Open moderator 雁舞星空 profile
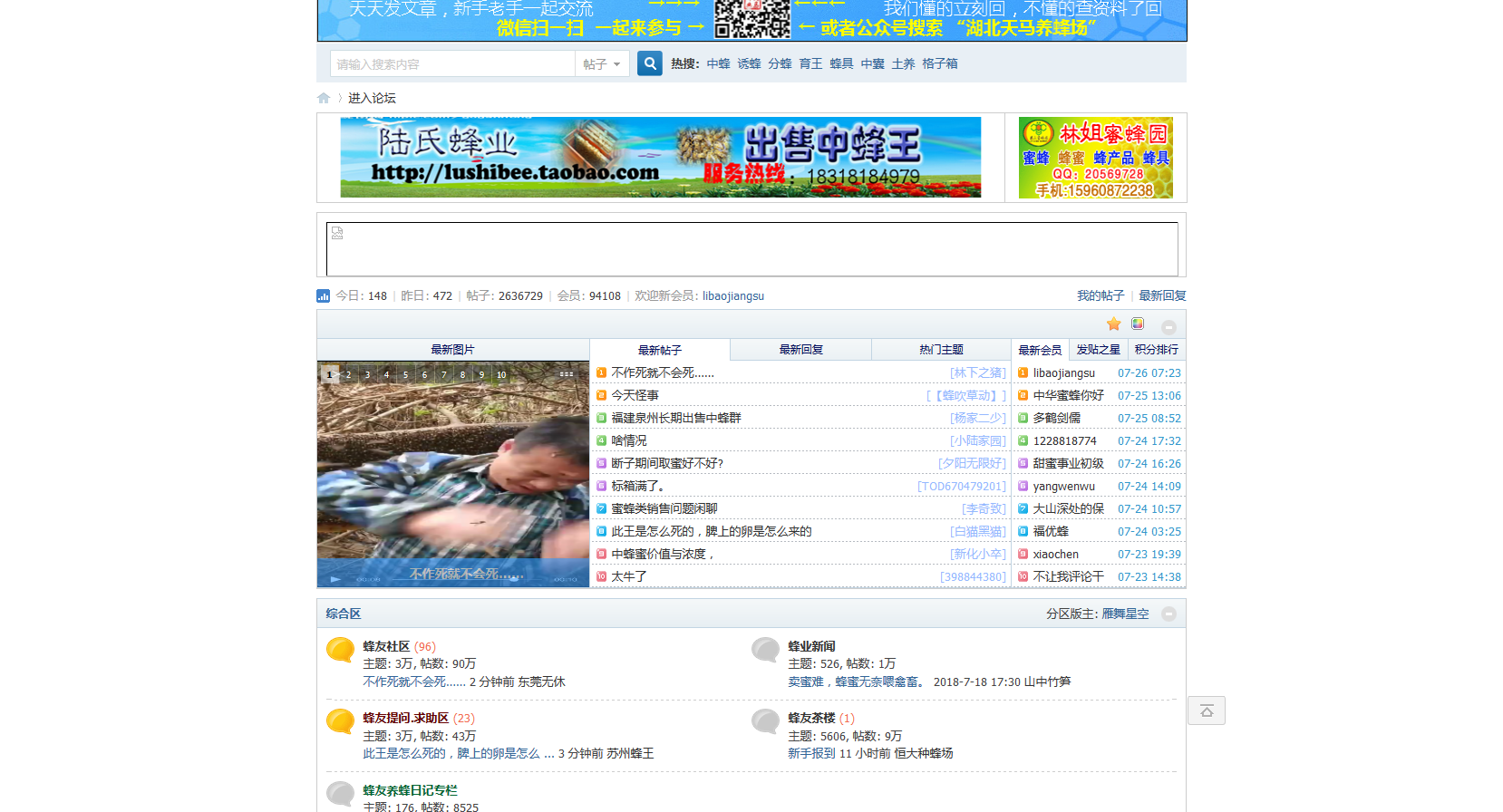Viewport: 1503px width, 812px height. pyautogui.click(x=1125, y=614)
